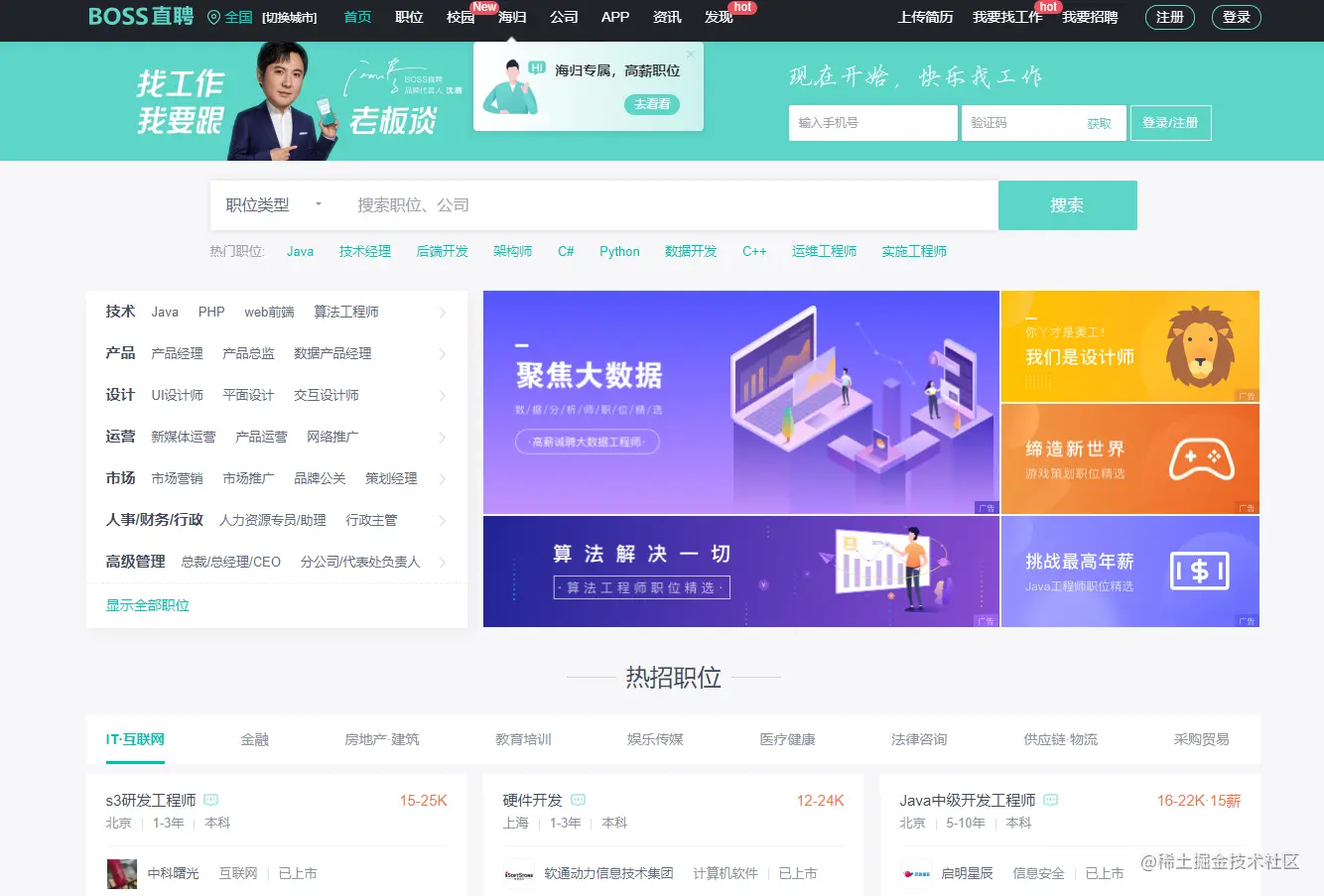1324x896 pixels.
Task: Select the 供应链·物流 tab
Action: click(x=1061, y=739)
